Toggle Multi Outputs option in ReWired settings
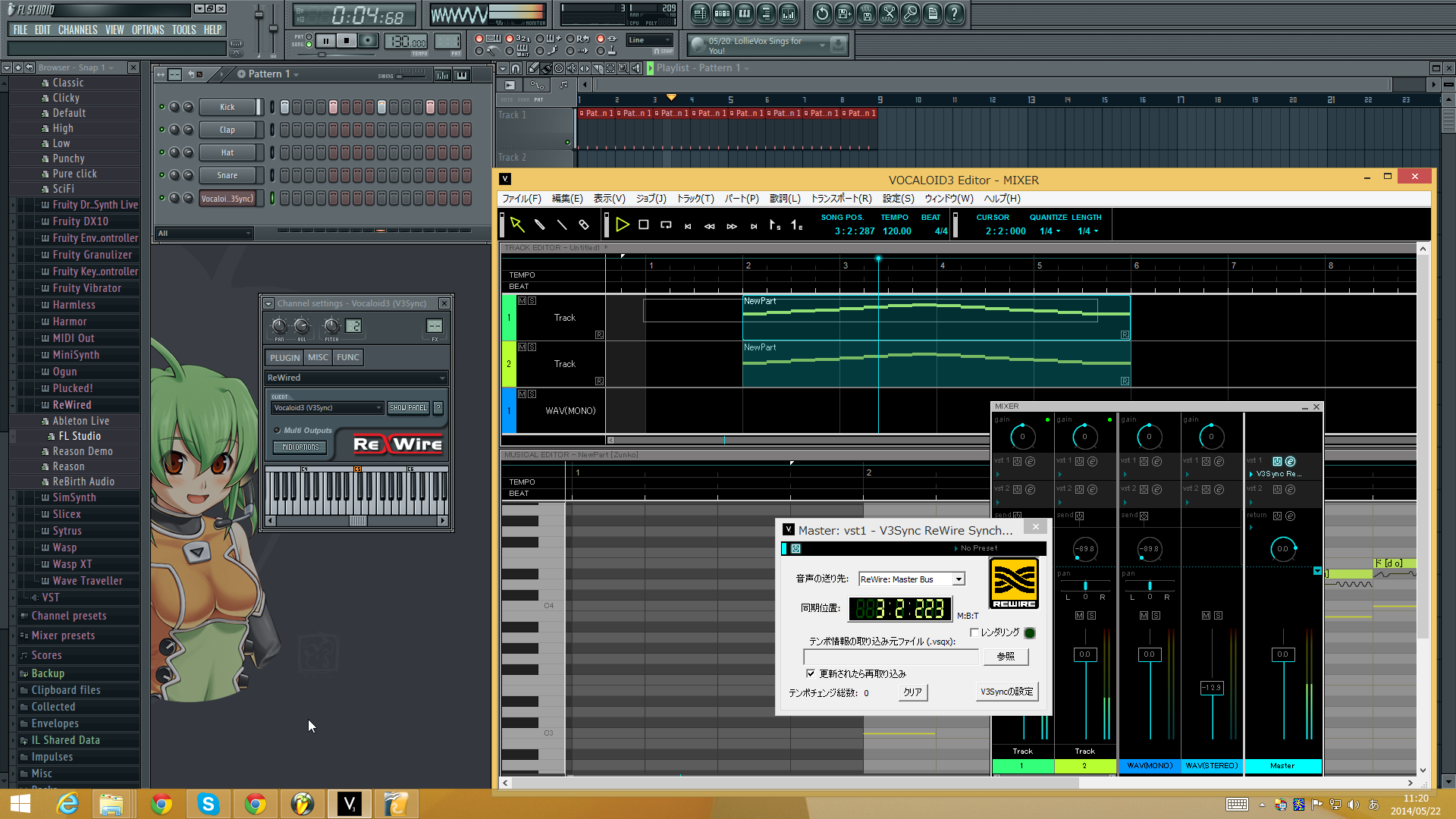Viewport: 1456px width, 819px height. point(278,430)
